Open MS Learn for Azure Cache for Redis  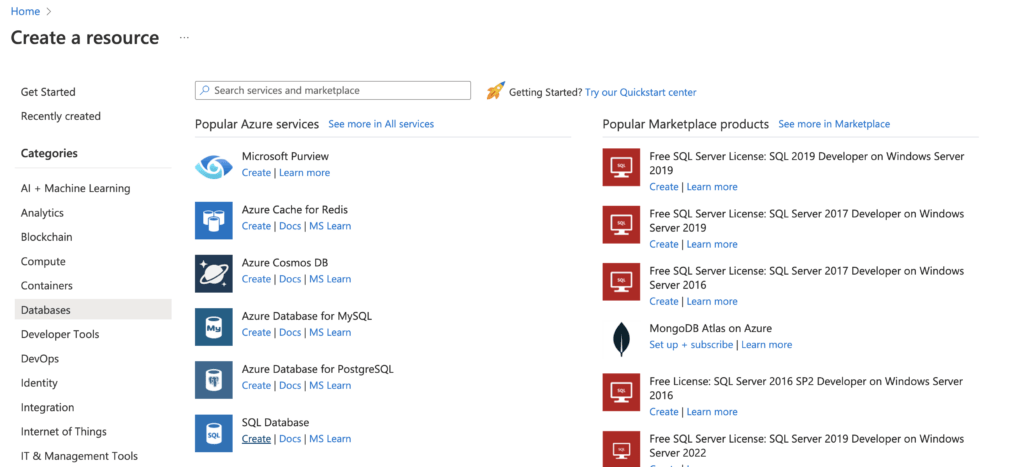330,226
